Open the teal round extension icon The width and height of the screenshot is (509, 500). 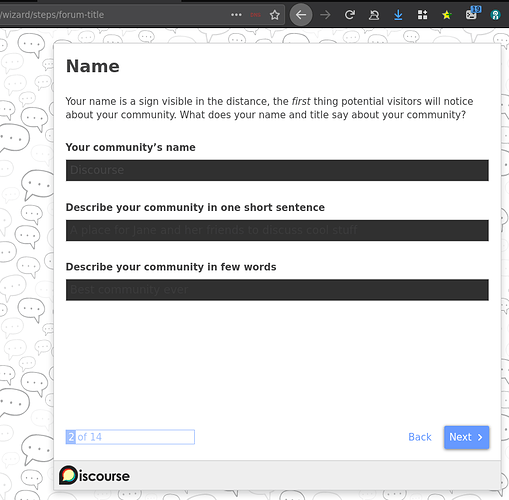[495, 15]
